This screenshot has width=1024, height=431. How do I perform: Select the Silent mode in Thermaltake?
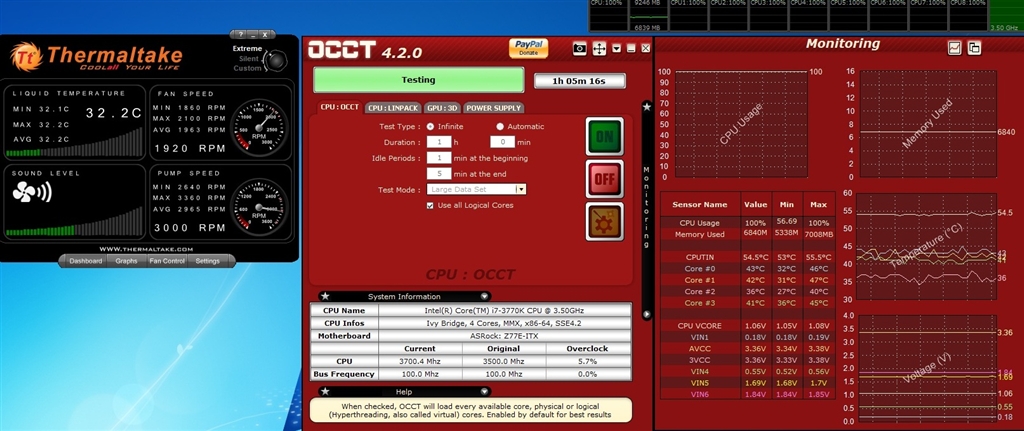pyautogui.click(x=249, y=58)
